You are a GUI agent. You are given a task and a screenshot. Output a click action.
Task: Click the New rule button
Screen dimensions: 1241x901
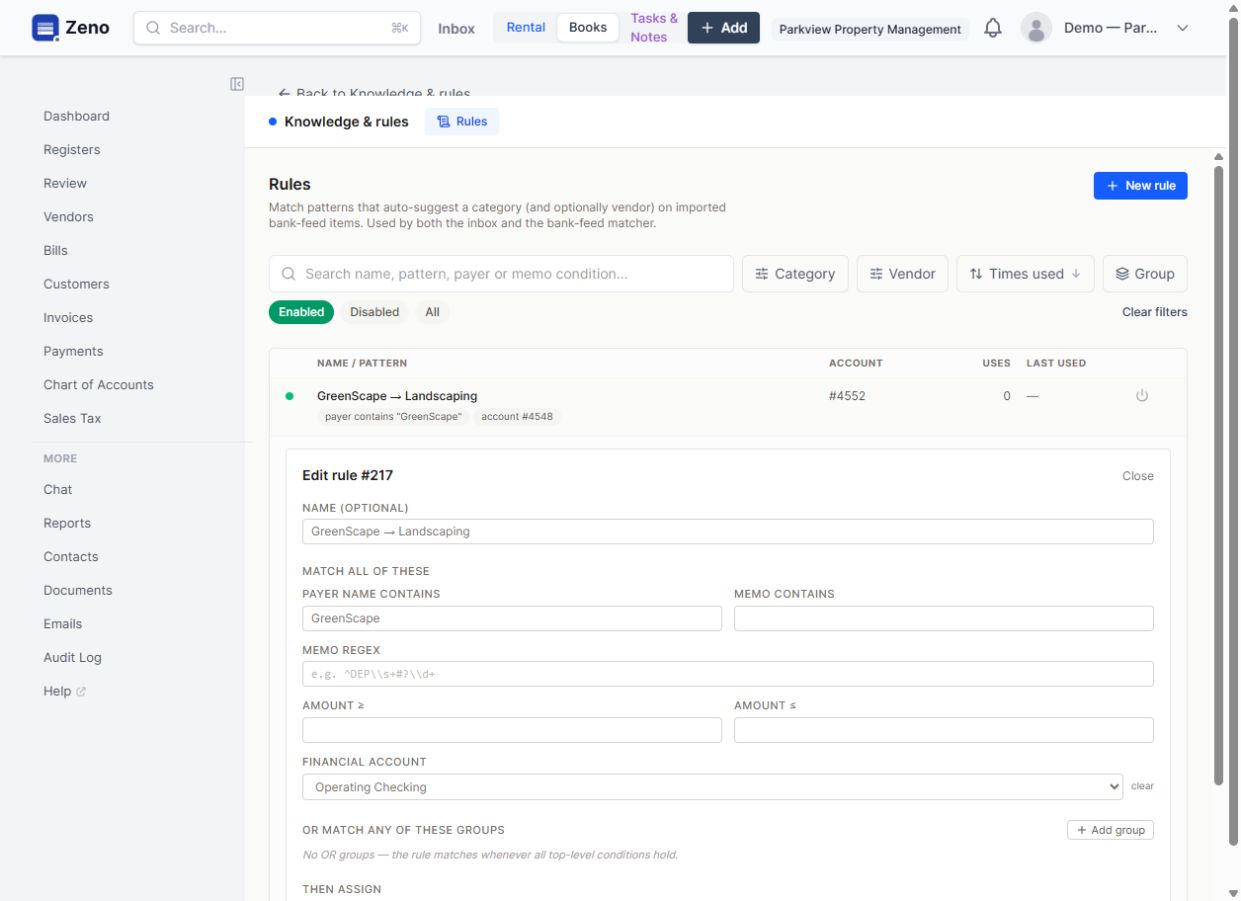pyautogui.click(x=1140, y=186)
